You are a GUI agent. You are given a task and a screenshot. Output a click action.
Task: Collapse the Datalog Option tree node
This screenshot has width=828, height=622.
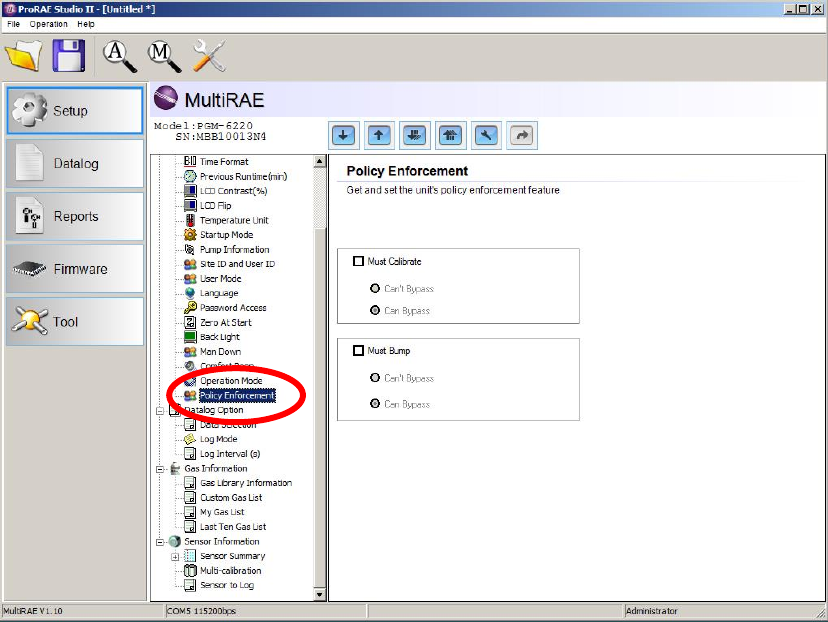pyautogui.click(x=161, y=410)
